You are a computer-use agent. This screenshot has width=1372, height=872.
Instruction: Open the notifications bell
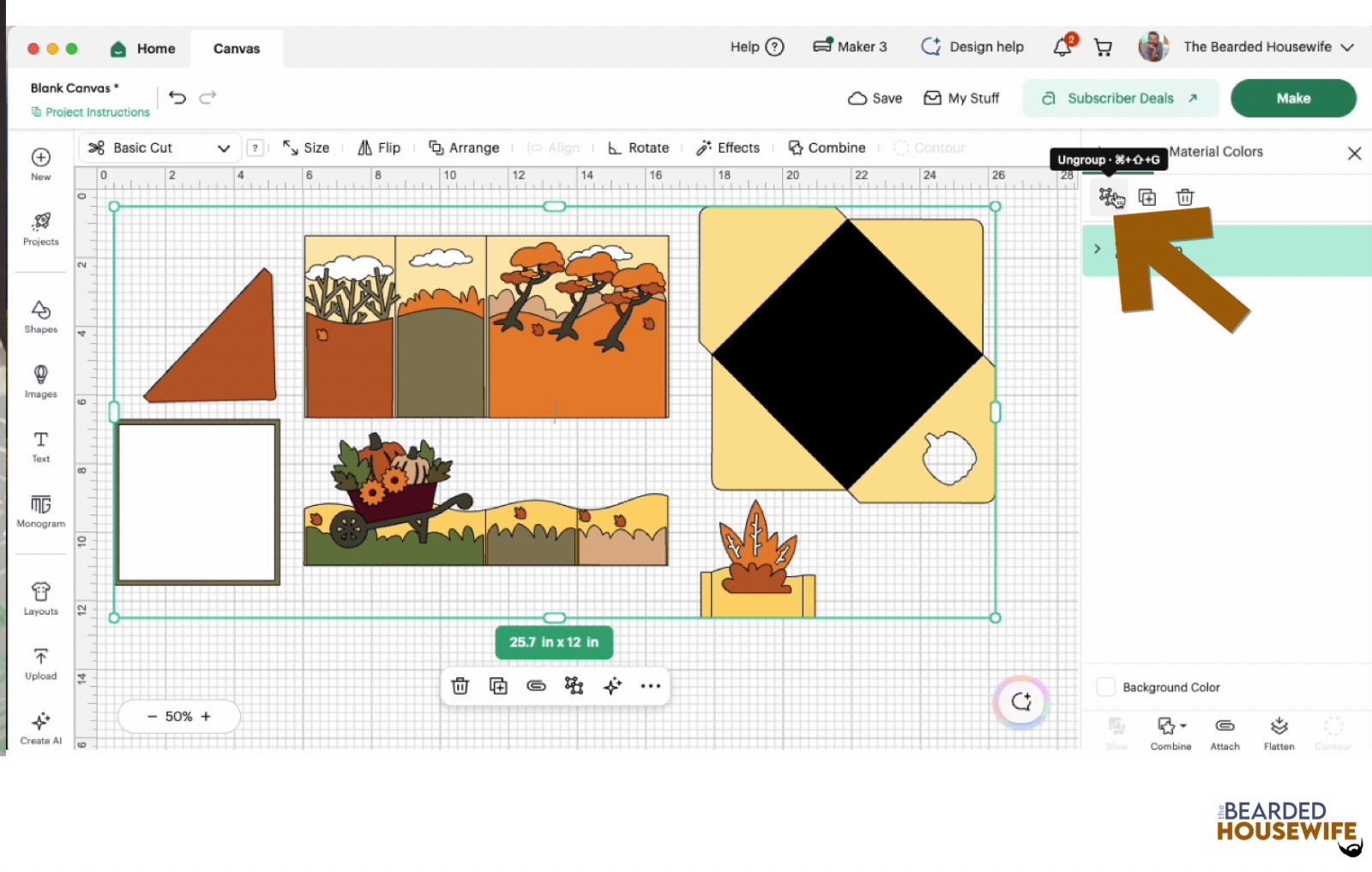[x=1063, y=46]
